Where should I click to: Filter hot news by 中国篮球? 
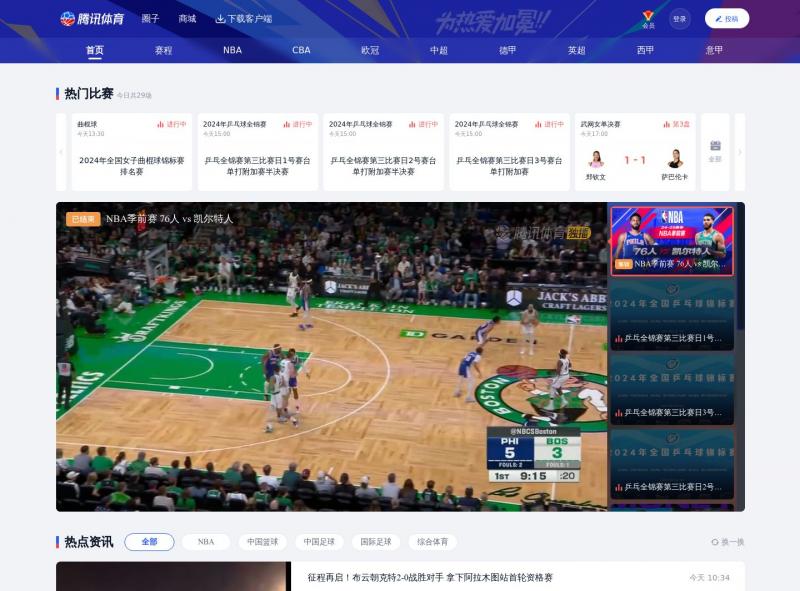pyautogui.click(x=263, y=541)
